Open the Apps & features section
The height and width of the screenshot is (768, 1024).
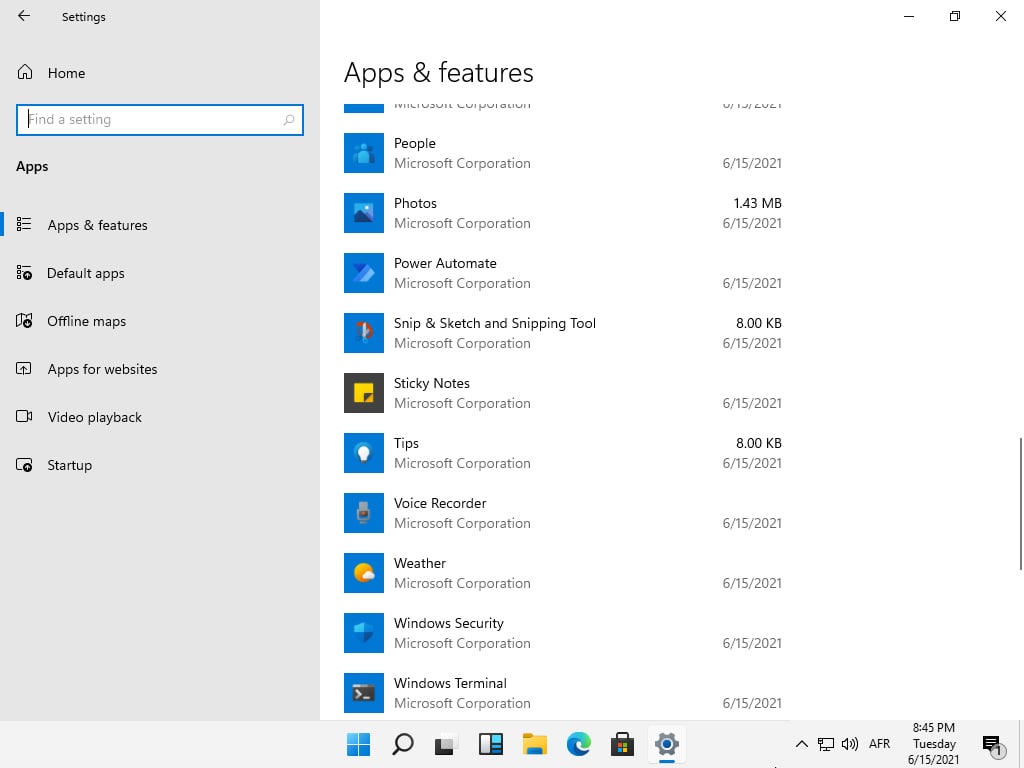[160, 225]
